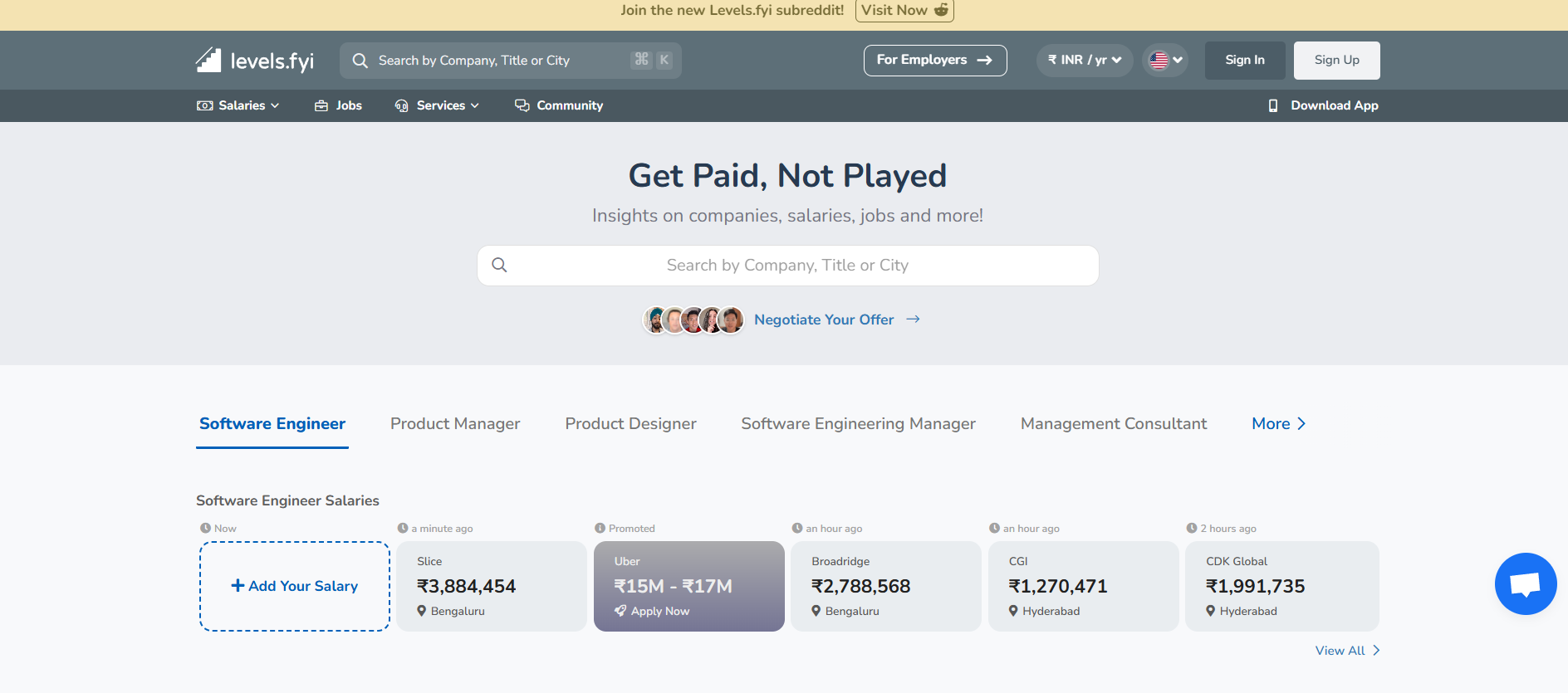Click the Negotiate Your Offer arrow
This screenshot has height=693, width=1568.
(913, 320)
